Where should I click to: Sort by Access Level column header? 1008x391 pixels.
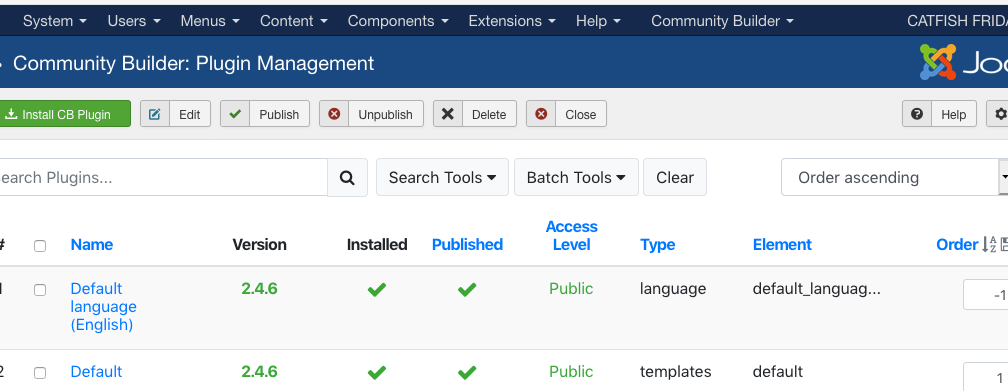pyautogui.click(x=572, y=235)
